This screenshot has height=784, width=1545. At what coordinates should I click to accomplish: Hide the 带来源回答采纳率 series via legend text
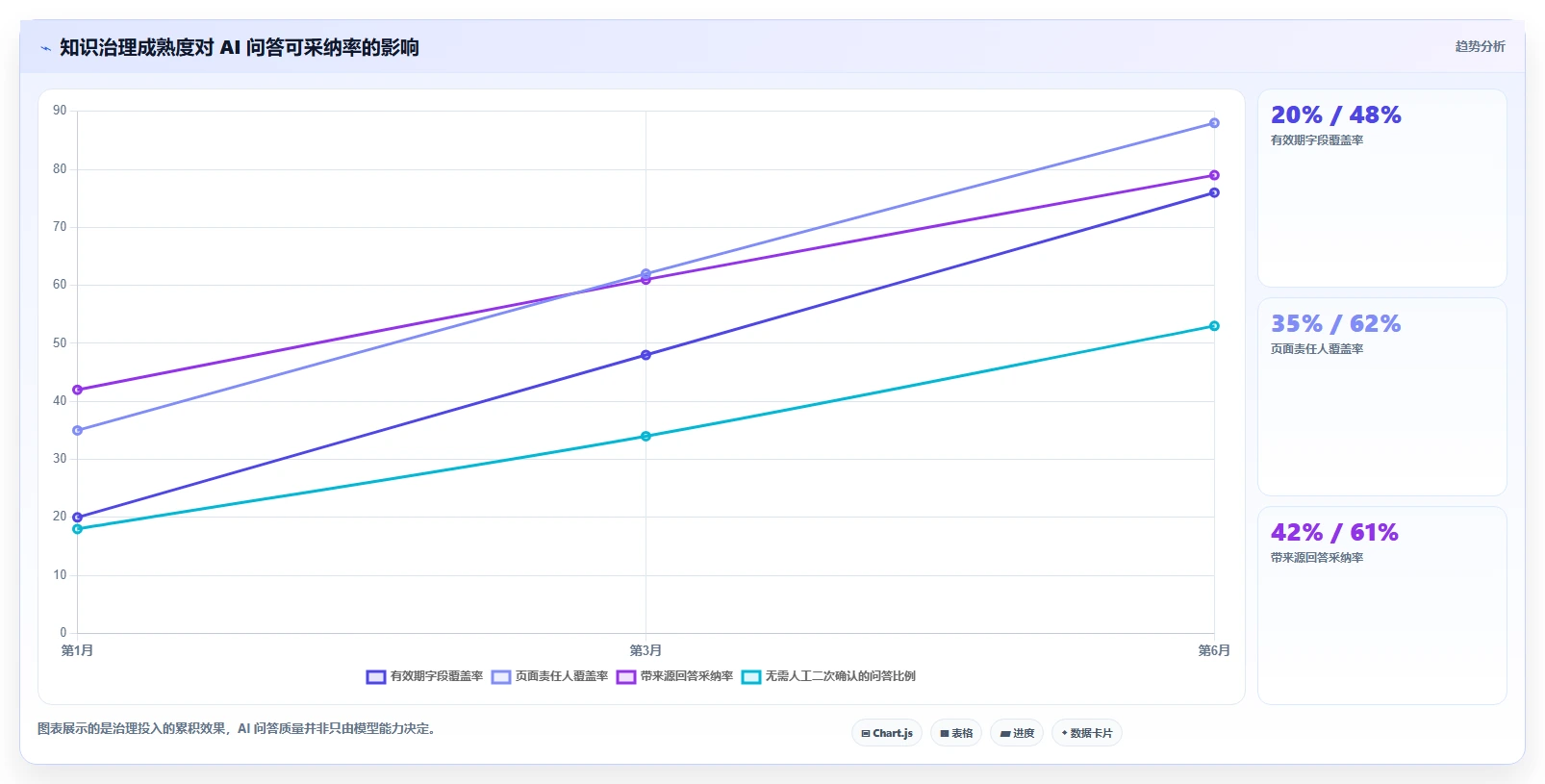click(687, 676)
